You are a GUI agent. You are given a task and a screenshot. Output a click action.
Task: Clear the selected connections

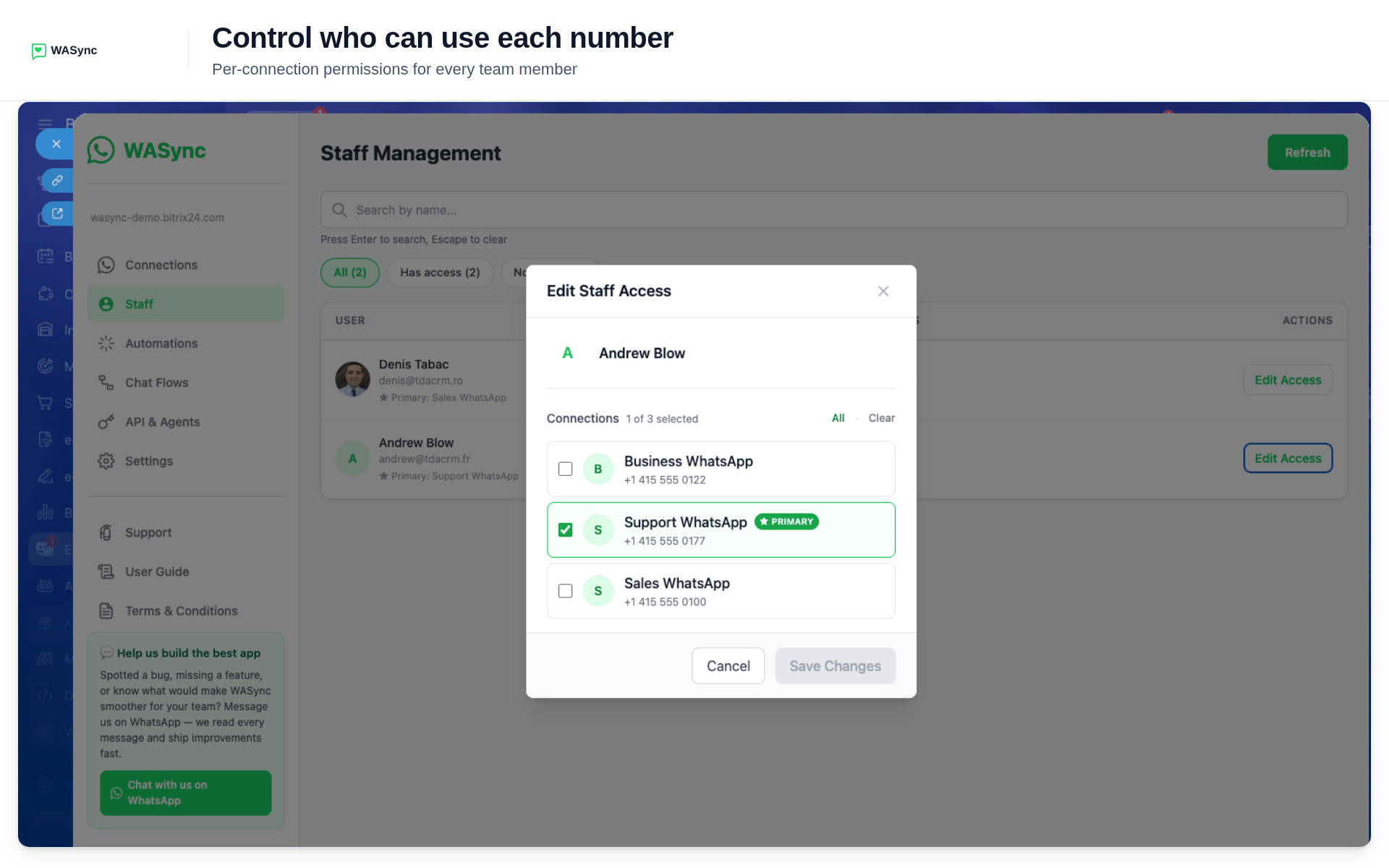click(881, 418)
